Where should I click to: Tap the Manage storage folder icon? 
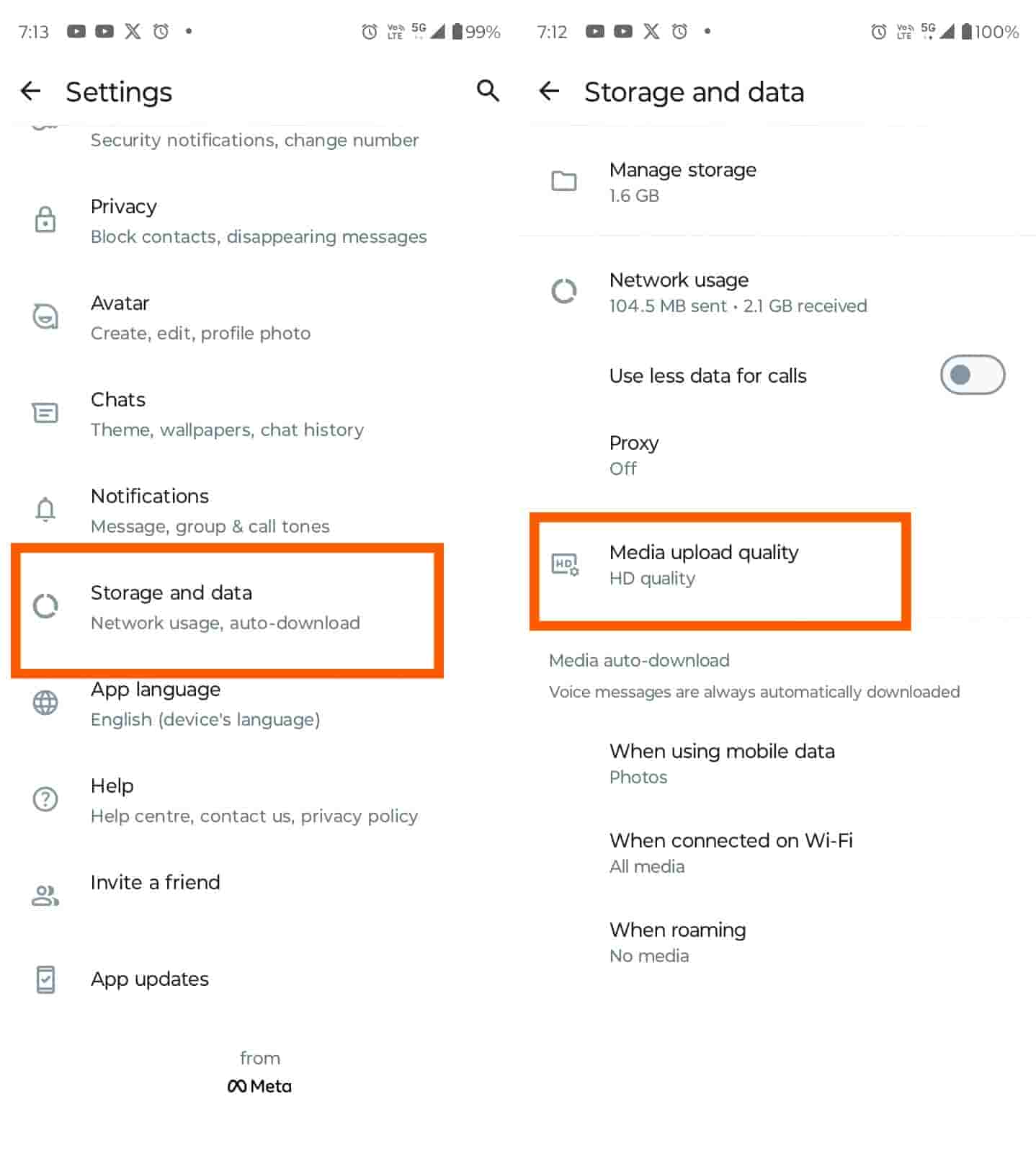[x=564, y=181]
